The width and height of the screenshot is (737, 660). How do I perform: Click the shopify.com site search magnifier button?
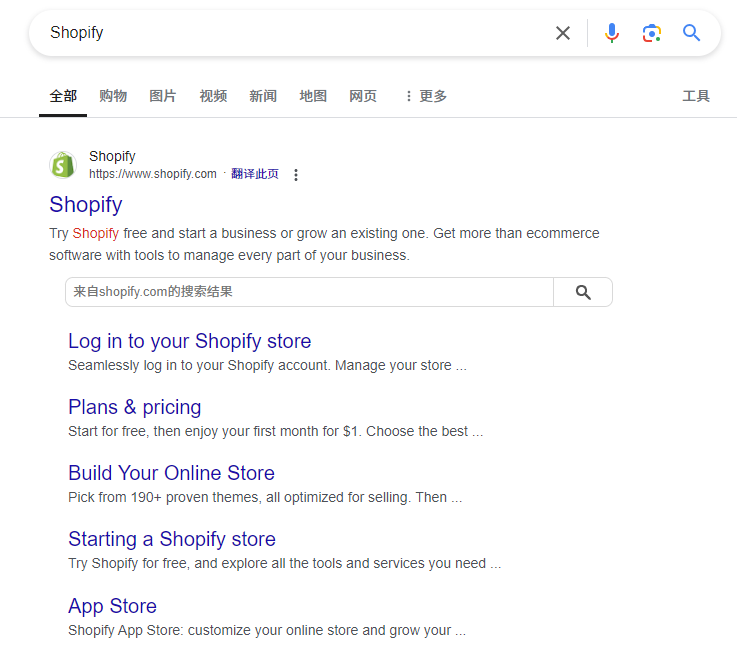click(583, 292)
